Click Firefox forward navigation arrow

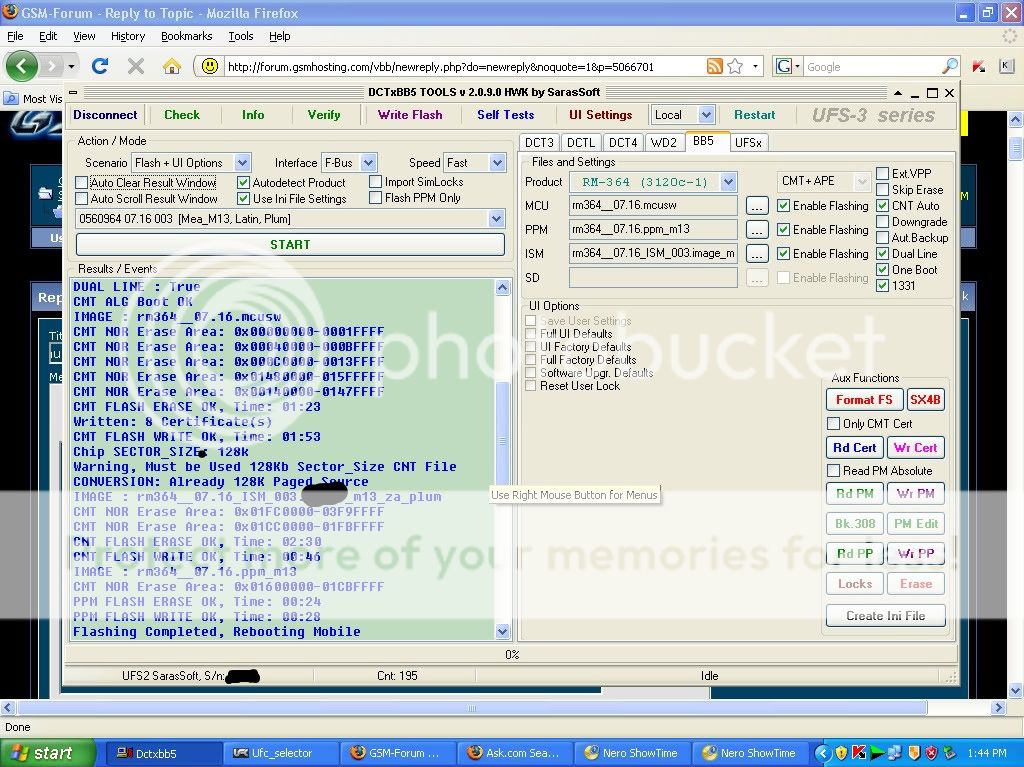[51, 66]
